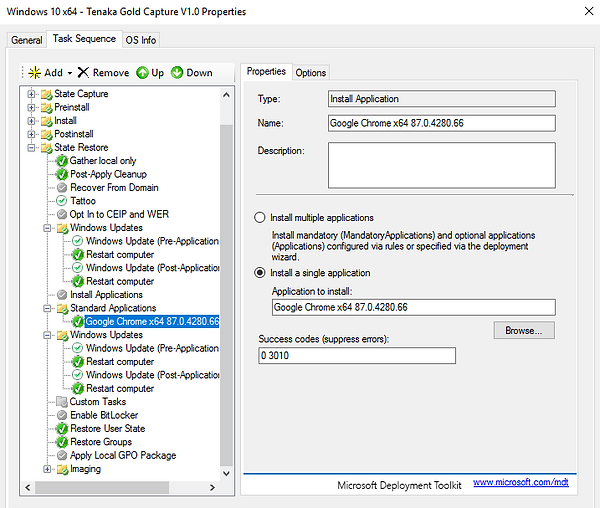Click the Standard Applications folder icon
Screen dimensions: 600x508
62,308
